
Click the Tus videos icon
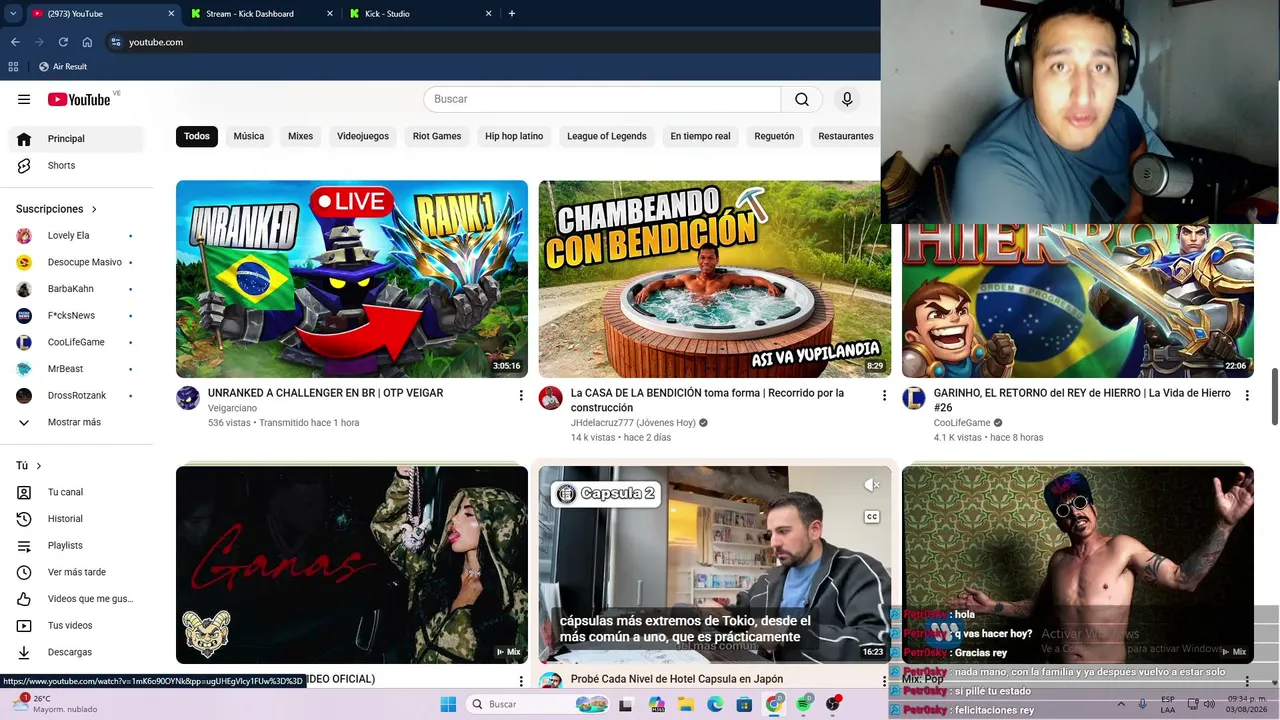click(x=24, y=625)
